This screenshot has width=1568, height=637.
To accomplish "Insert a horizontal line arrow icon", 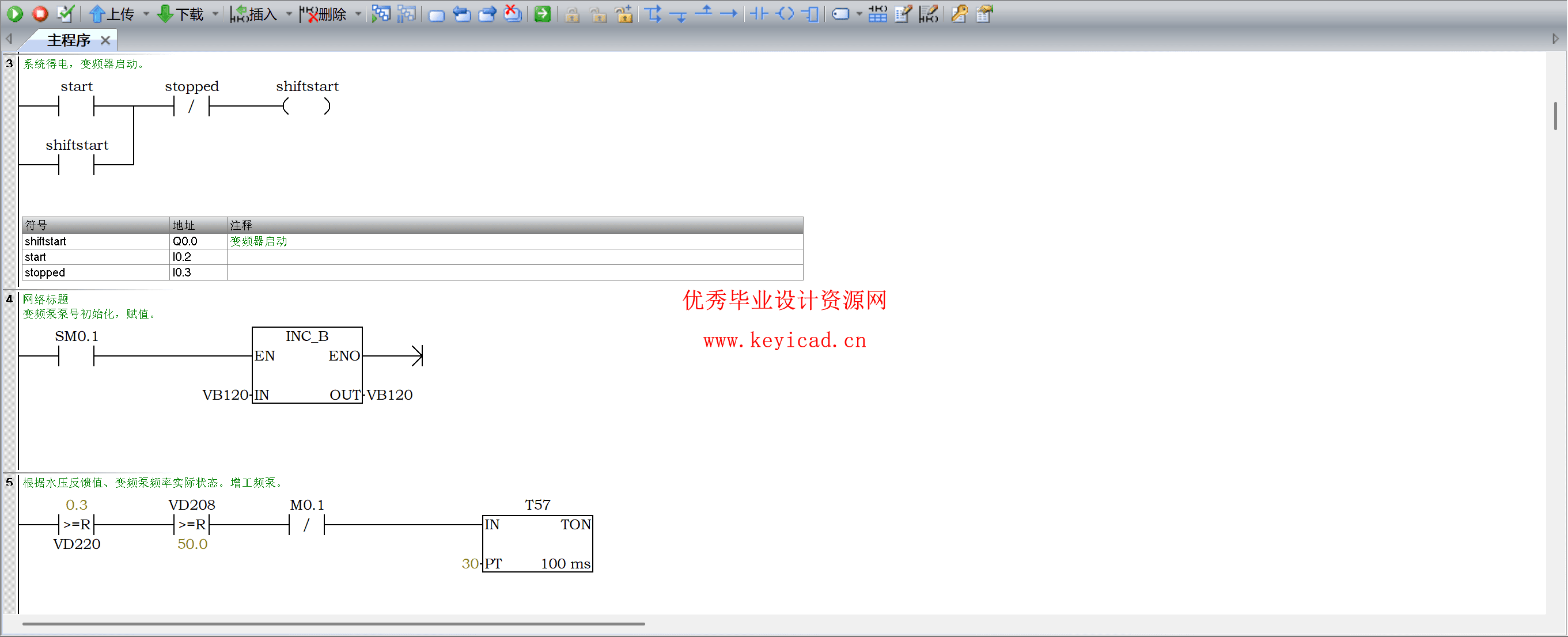I will tap(729, 13).
